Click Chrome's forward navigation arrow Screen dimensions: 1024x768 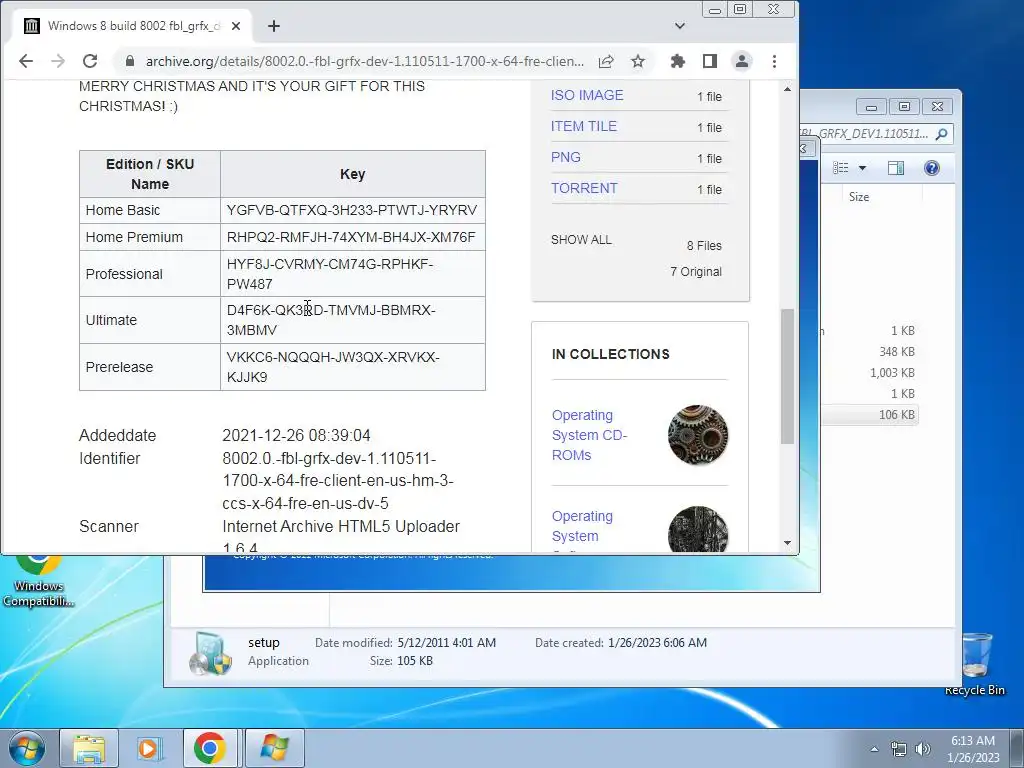click(x=58, y=61)
